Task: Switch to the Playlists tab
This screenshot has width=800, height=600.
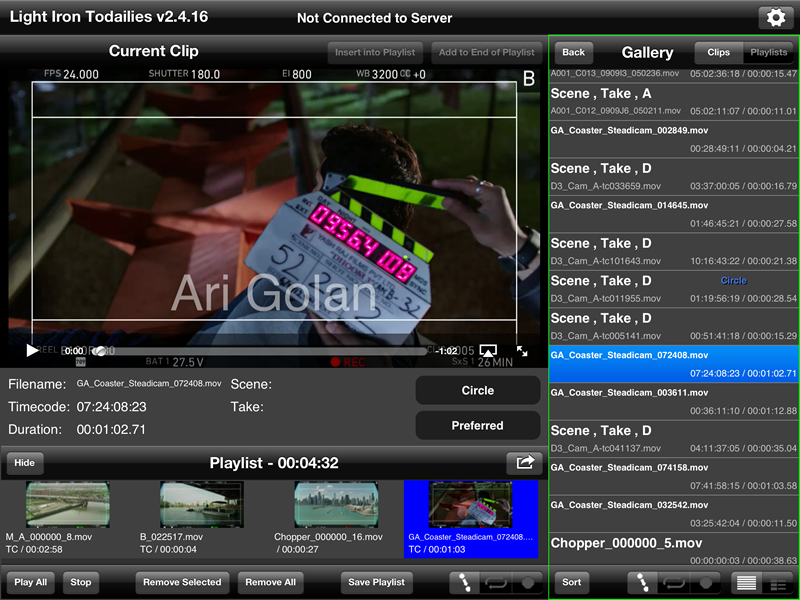Action: click(768, 52)
